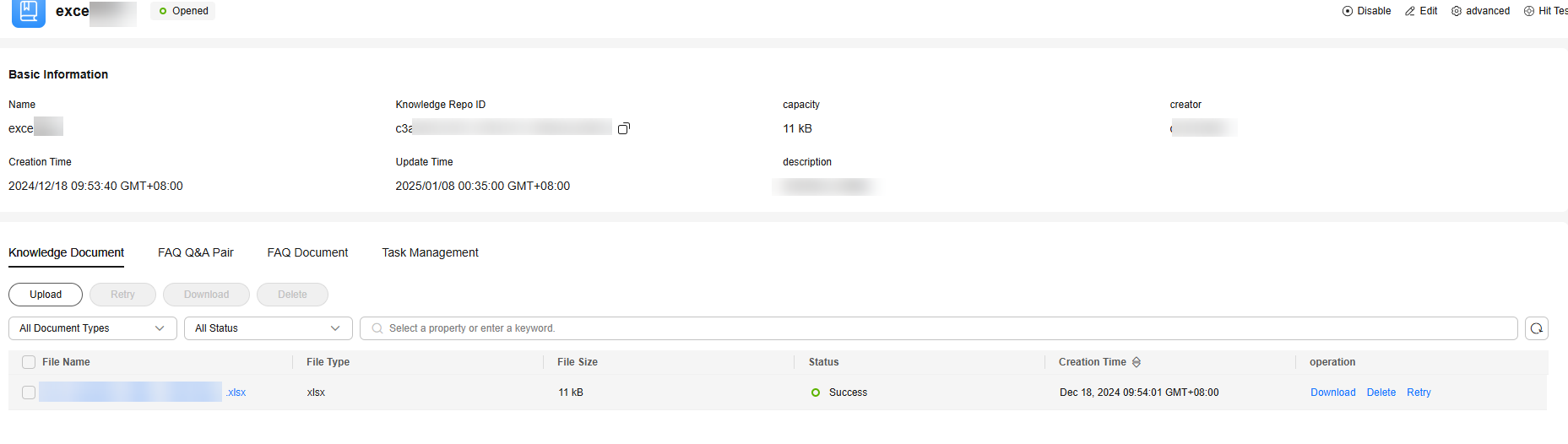Viewport: 1568px width, 444px height.
Task: Switch to the FAQ Q&A Pair tab
Action: 195,252
